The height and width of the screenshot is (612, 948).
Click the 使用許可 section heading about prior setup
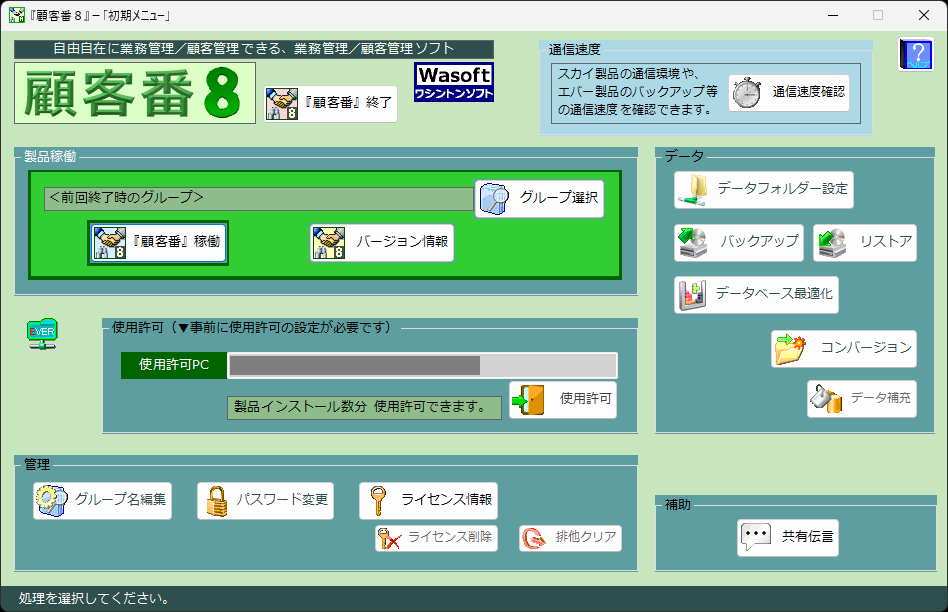point(253,328)
